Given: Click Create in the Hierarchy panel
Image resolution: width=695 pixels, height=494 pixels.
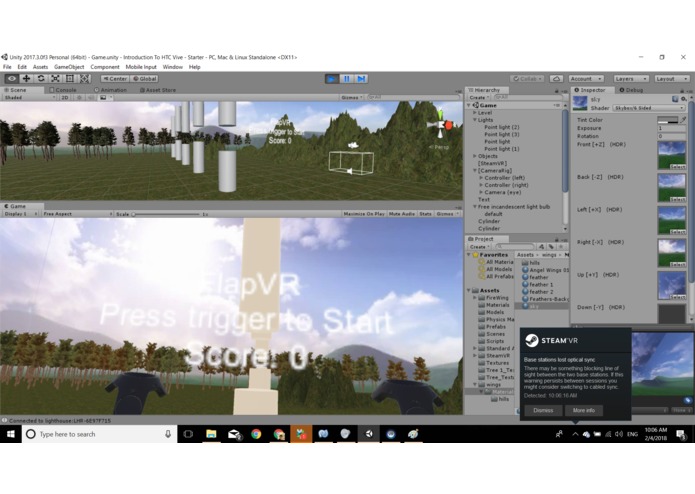Looking at the screenshot, I should point(479,97).
